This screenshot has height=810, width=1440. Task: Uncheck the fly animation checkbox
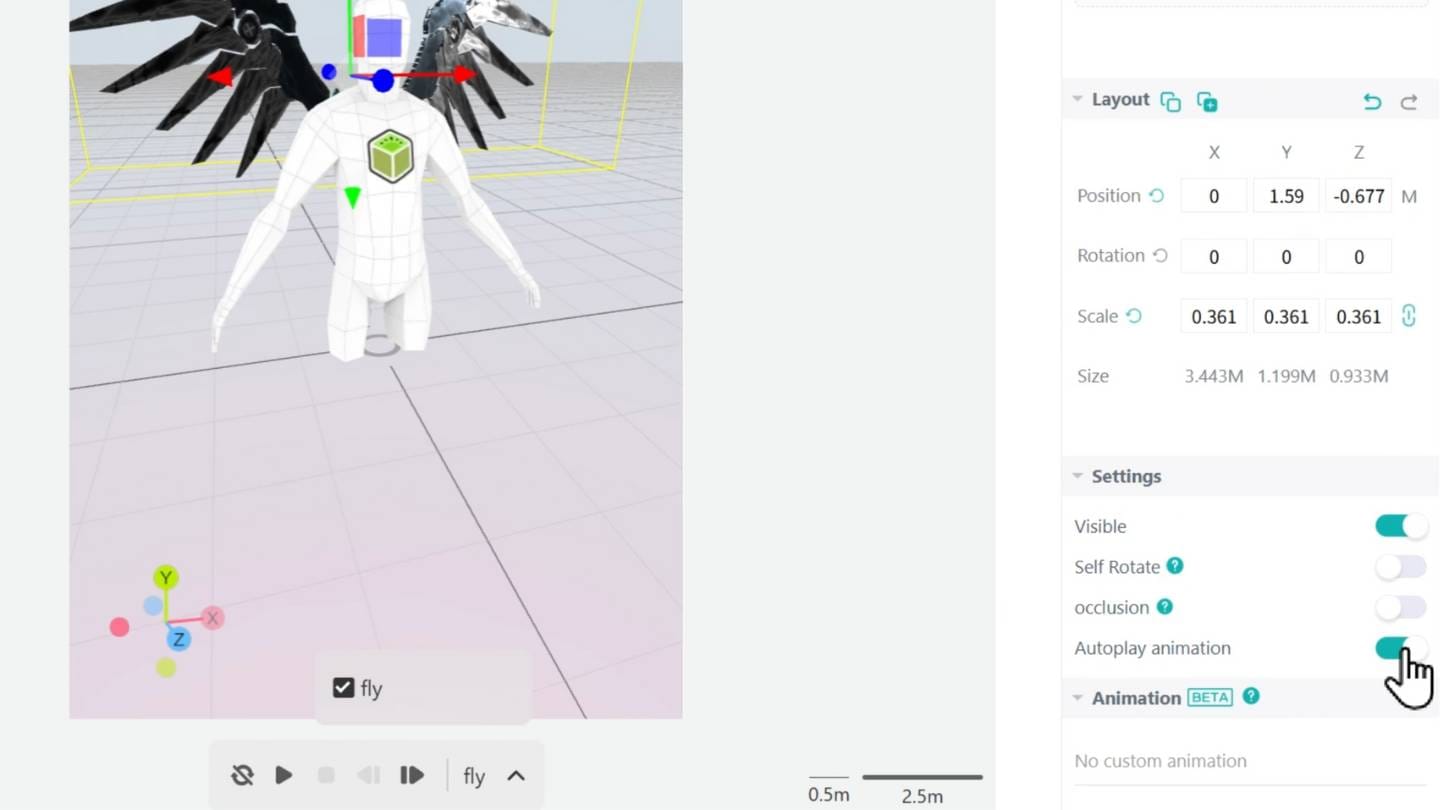click(342, 687)
